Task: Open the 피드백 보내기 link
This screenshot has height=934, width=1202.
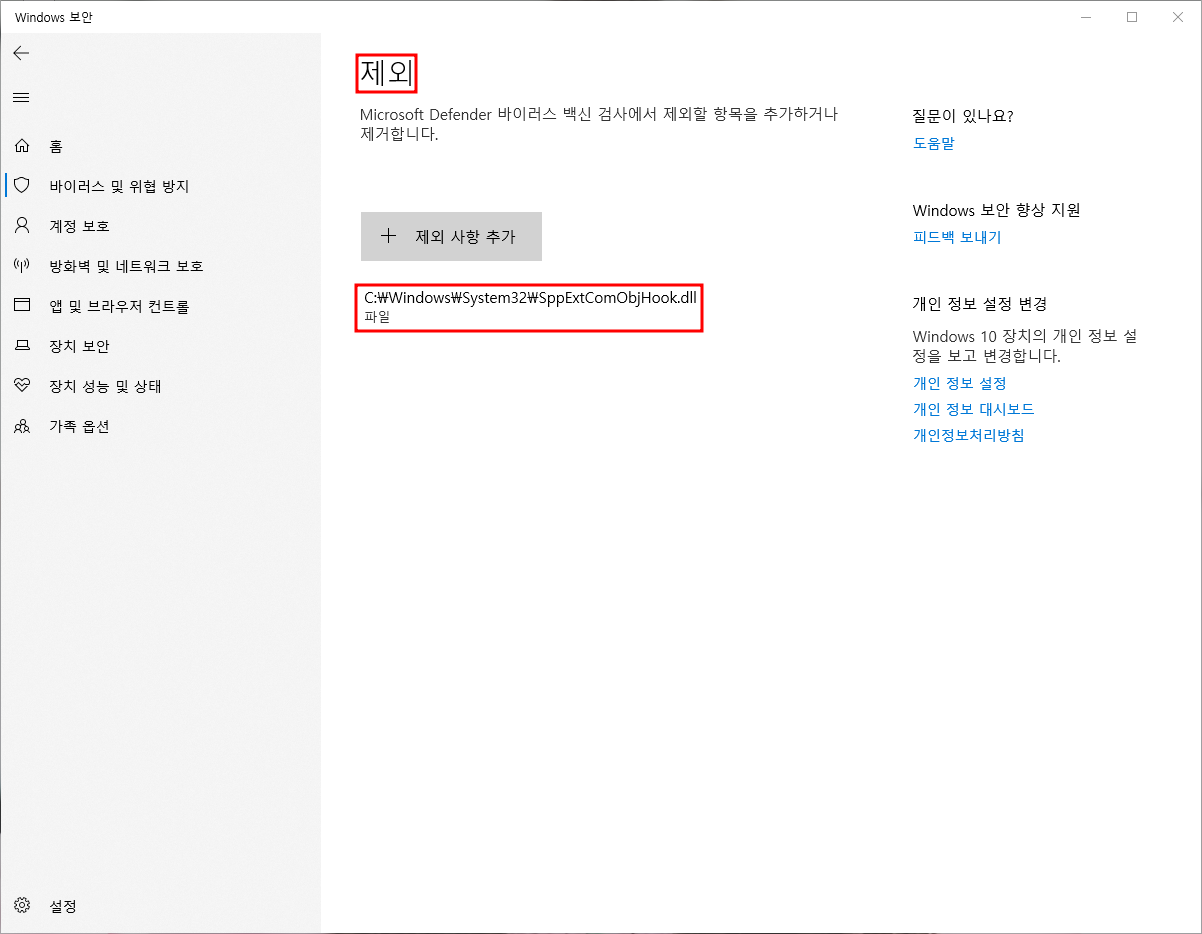Action: (957, 237)
